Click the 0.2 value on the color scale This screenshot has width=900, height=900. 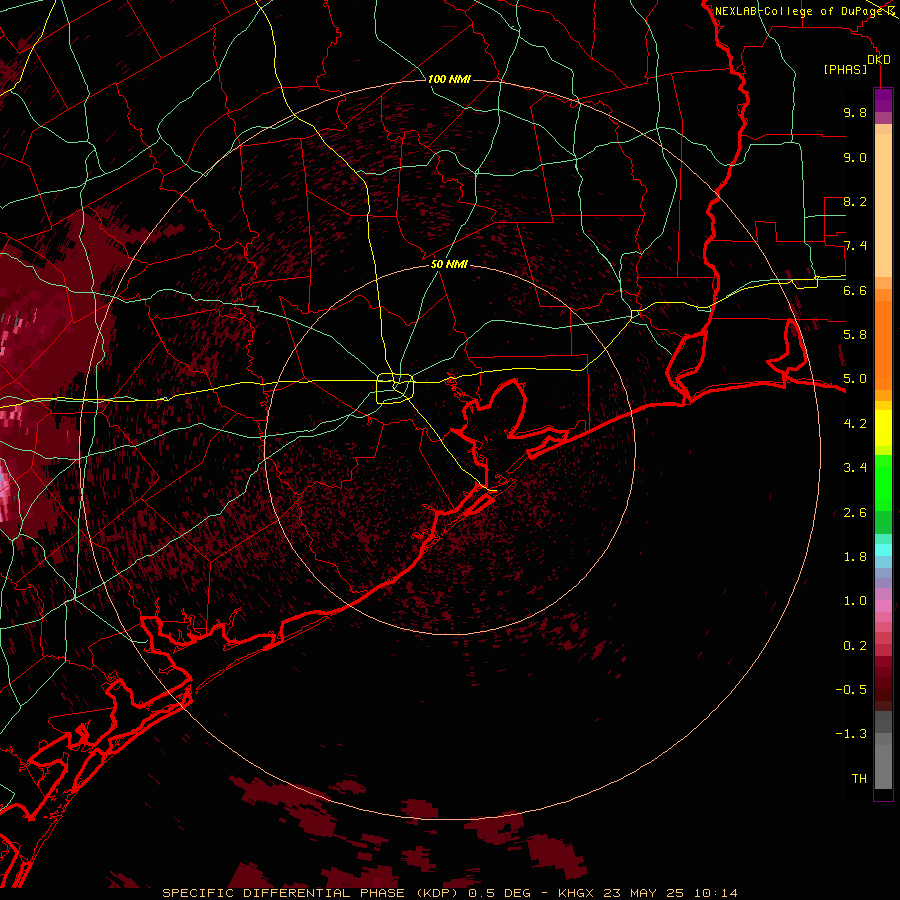pyautogui.click(x=855, y=646)
